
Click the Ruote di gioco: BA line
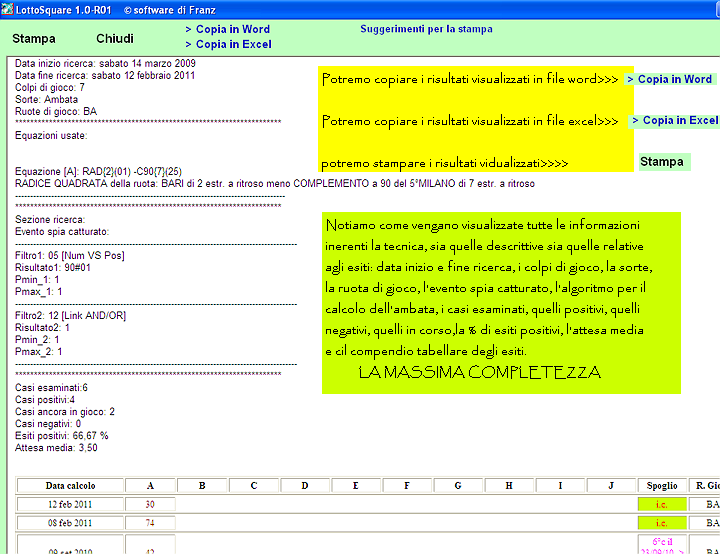(x=56, y=111)
